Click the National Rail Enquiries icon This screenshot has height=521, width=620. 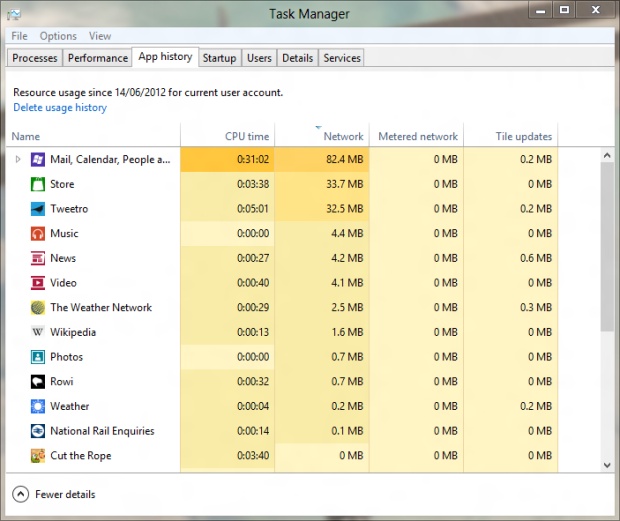click(38, 431)
